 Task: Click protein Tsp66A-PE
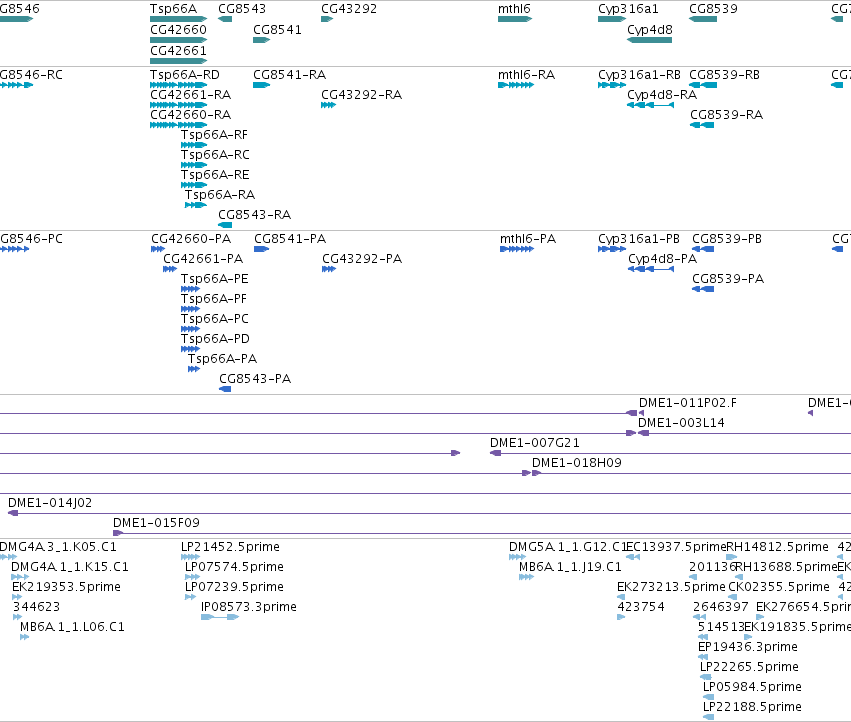pyautogui.click(x=190, y=289)
